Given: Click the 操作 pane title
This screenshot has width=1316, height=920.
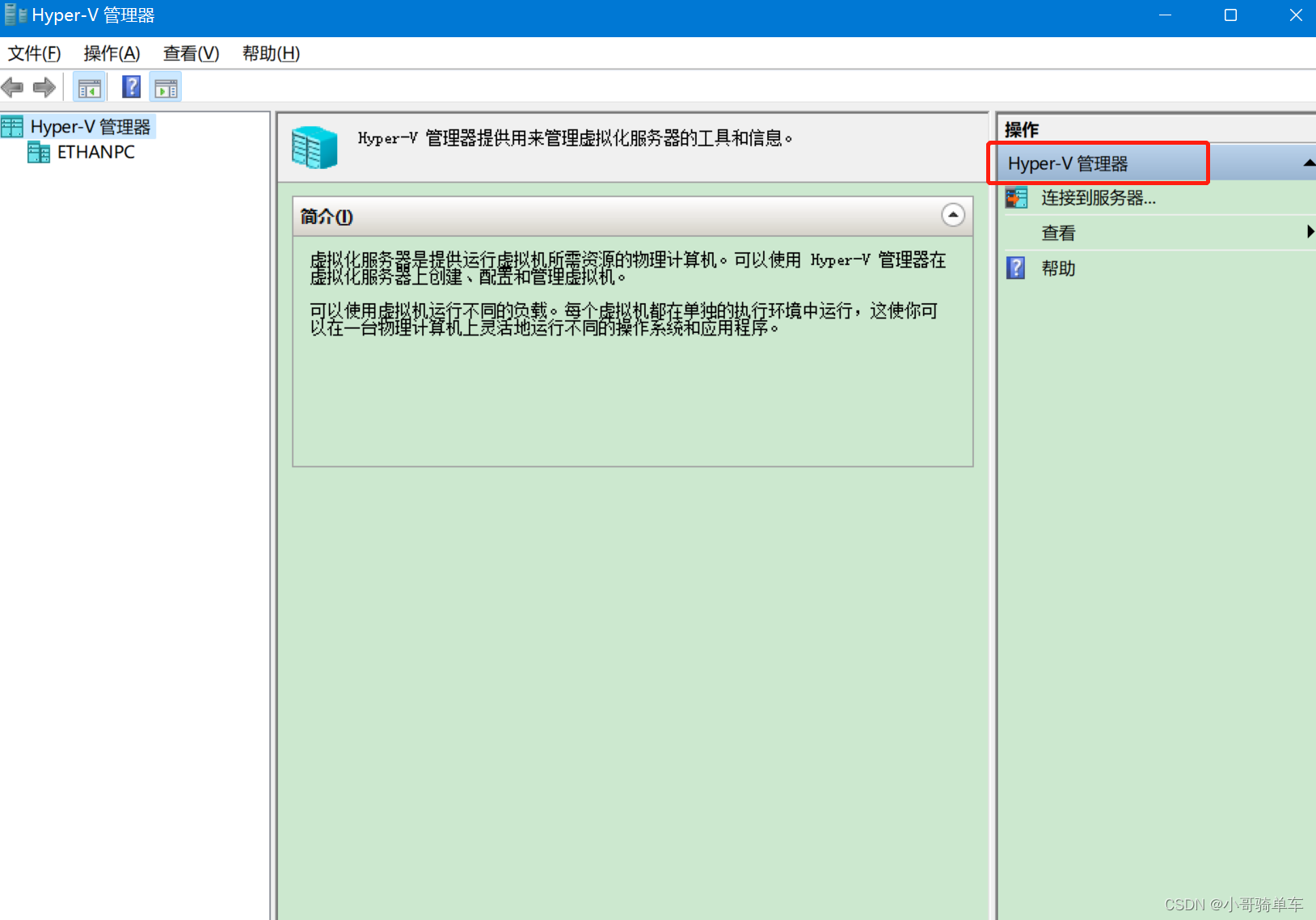Looking at the screenshot, I should pos(1022,129).
